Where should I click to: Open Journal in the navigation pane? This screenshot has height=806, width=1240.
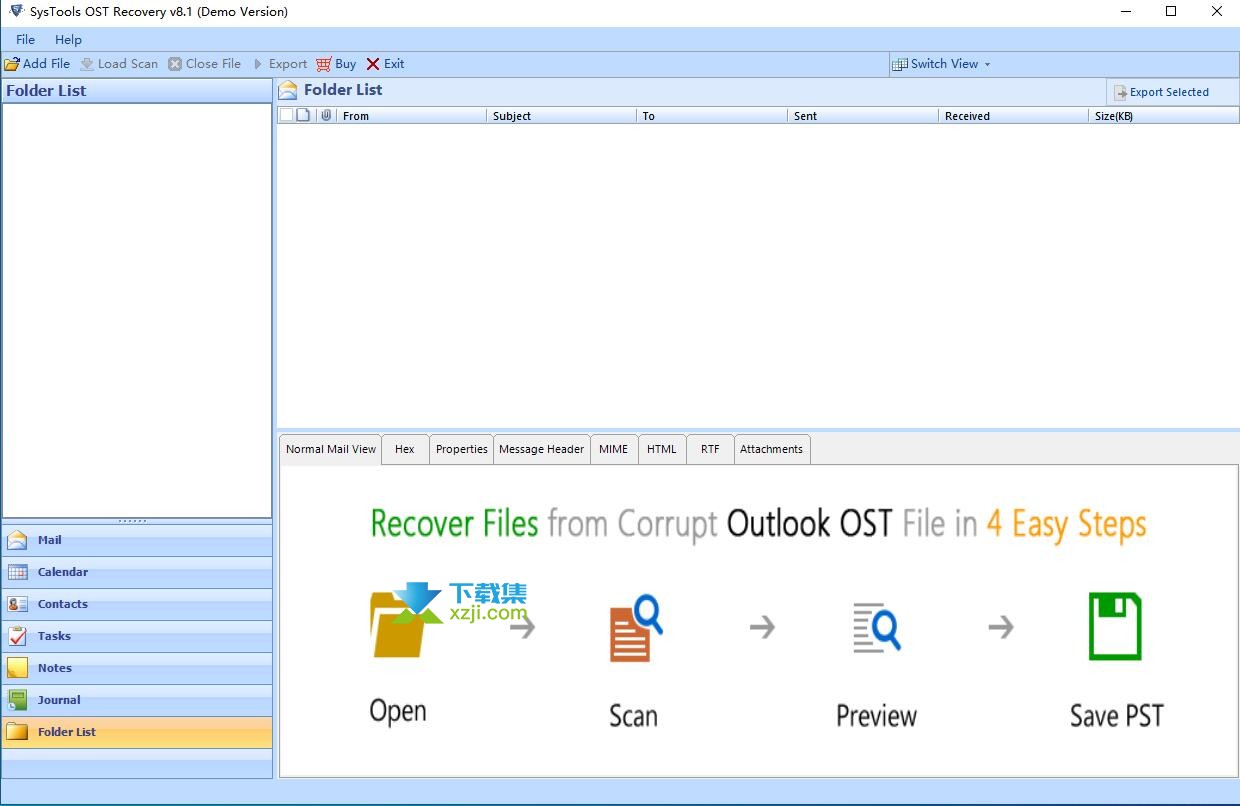(59, 700)
